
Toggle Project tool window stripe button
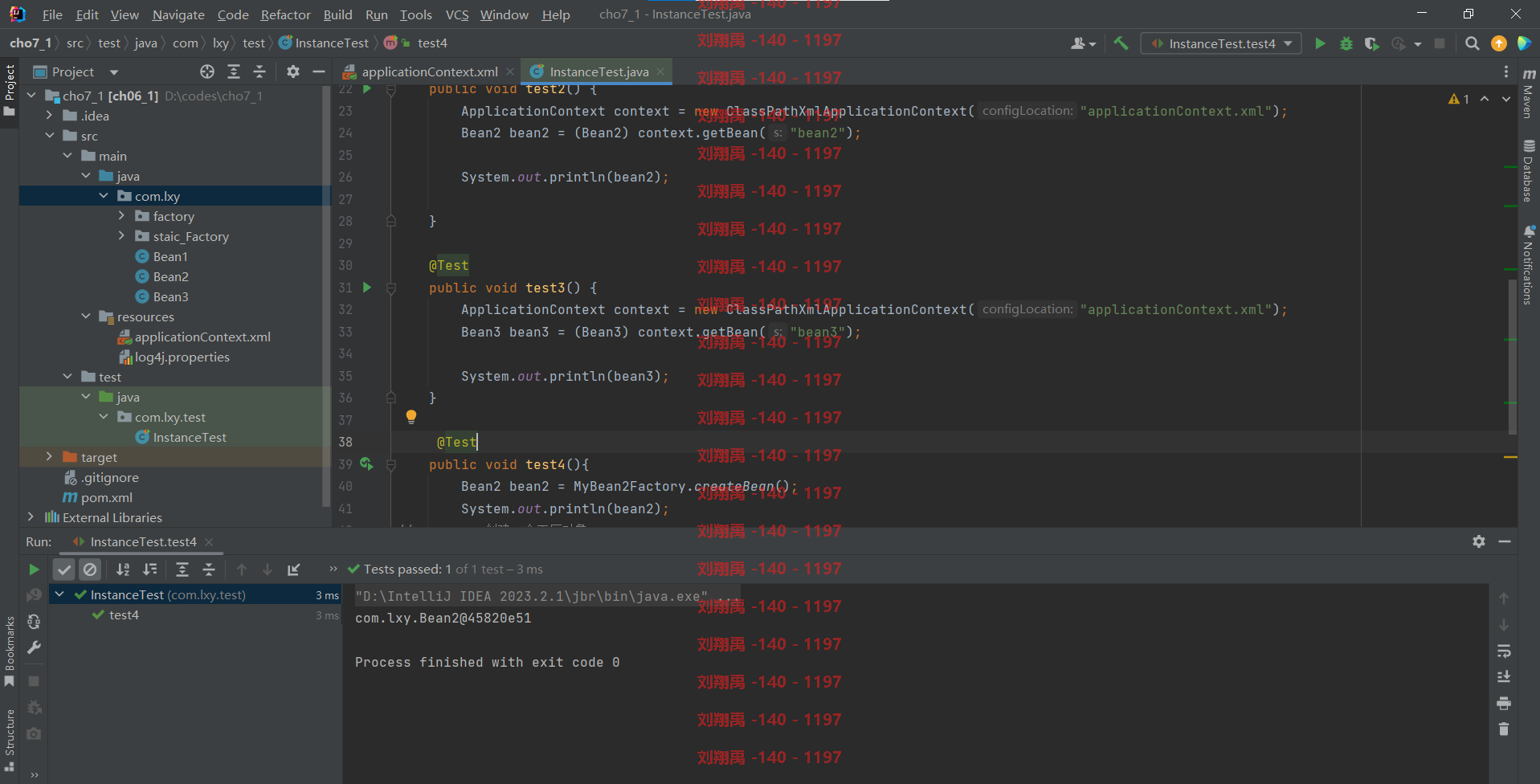10,90
